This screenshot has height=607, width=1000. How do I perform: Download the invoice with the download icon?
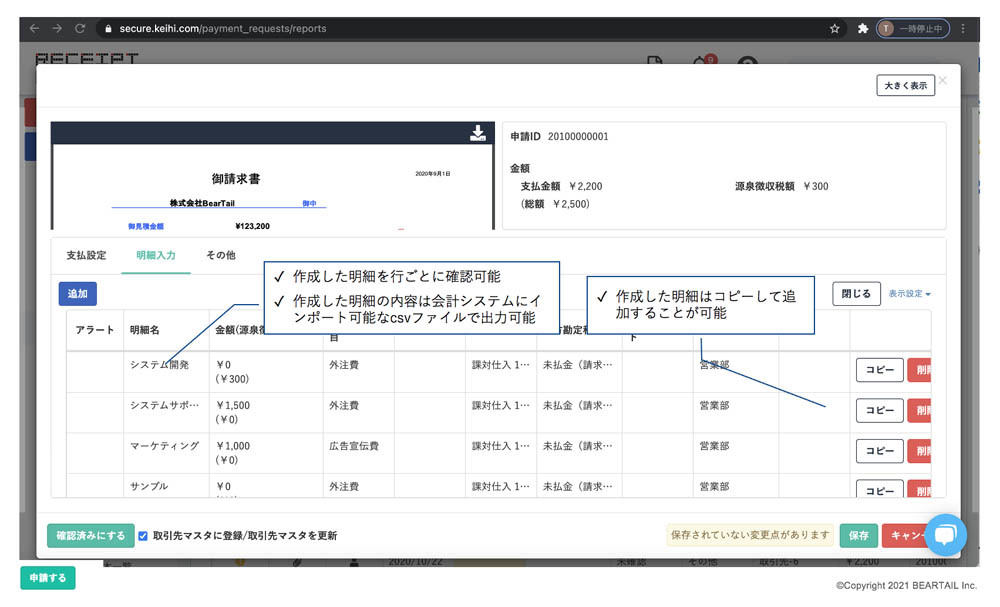coord(478,133)
